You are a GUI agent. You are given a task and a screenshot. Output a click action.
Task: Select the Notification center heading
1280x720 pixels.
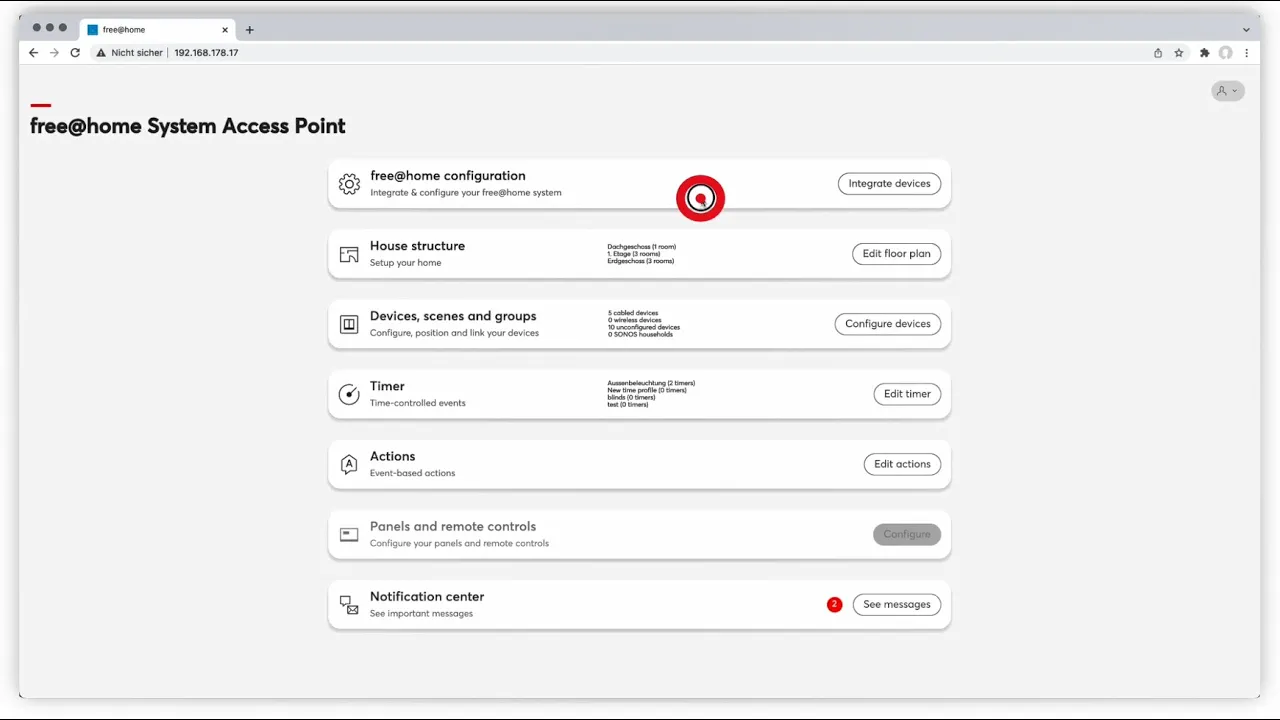tap(427, 596)
